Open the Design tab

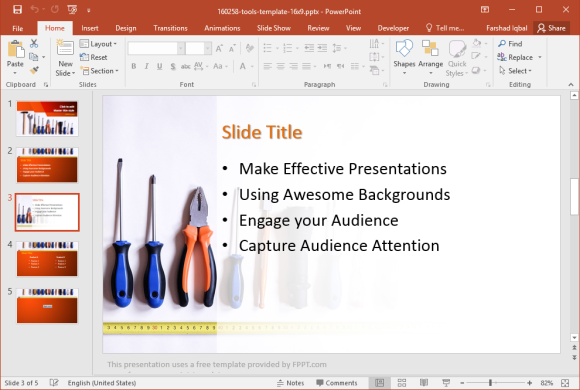[126, 28]
